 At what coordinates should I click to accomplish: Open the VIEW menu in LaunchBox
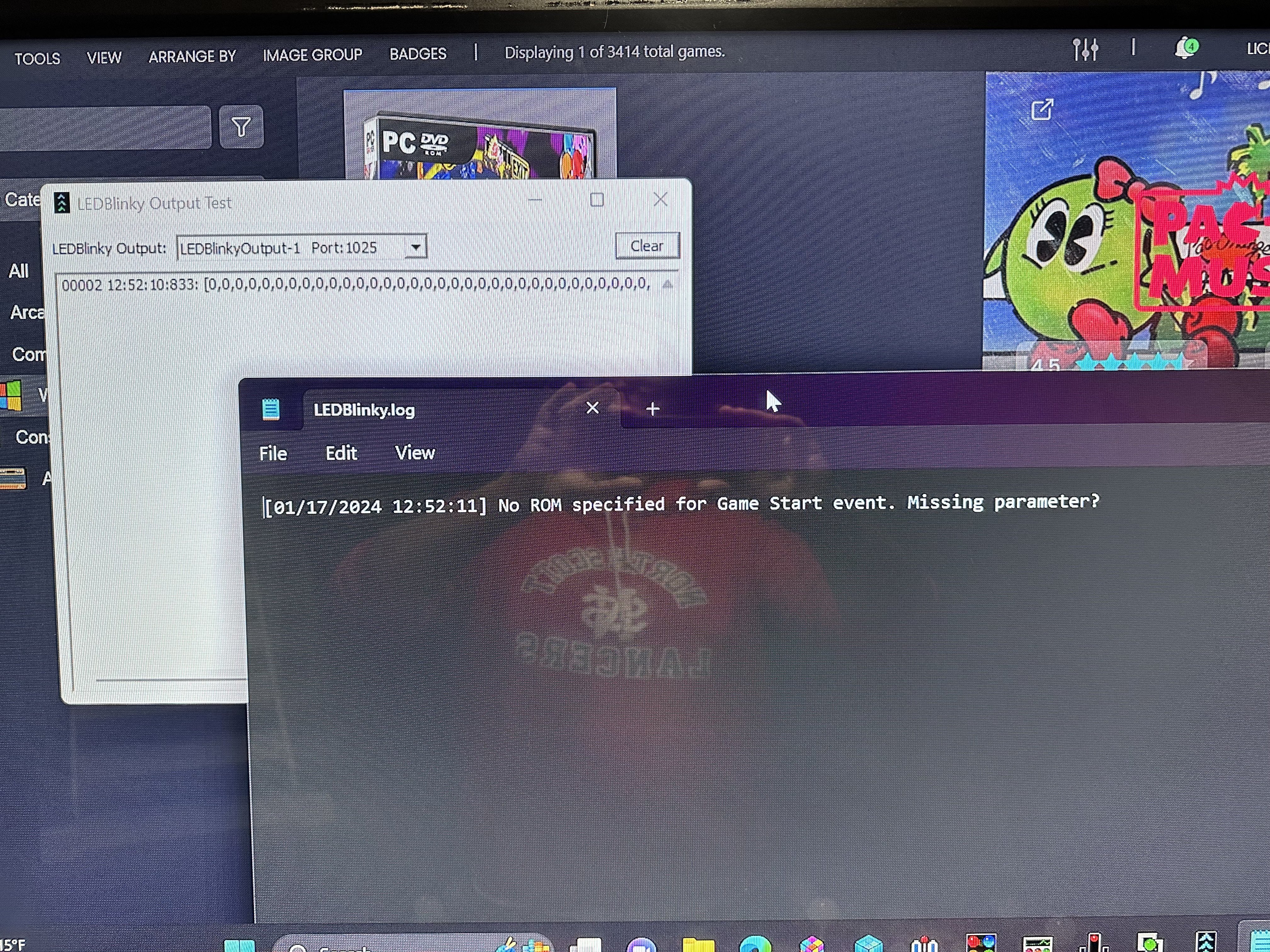pyautogui.click(x=104, y=57)
